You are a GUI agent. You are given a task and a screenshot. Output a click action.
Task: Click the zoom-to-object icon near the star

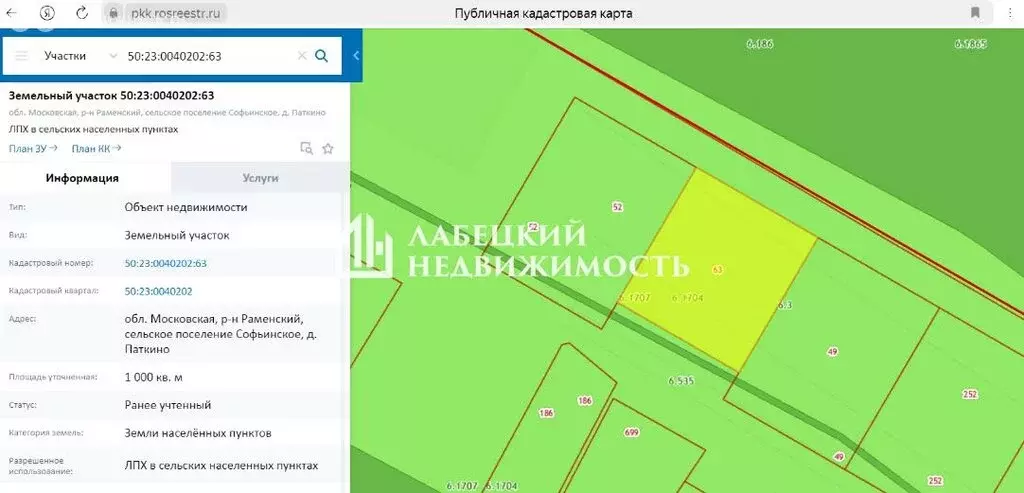click(306, 148)
